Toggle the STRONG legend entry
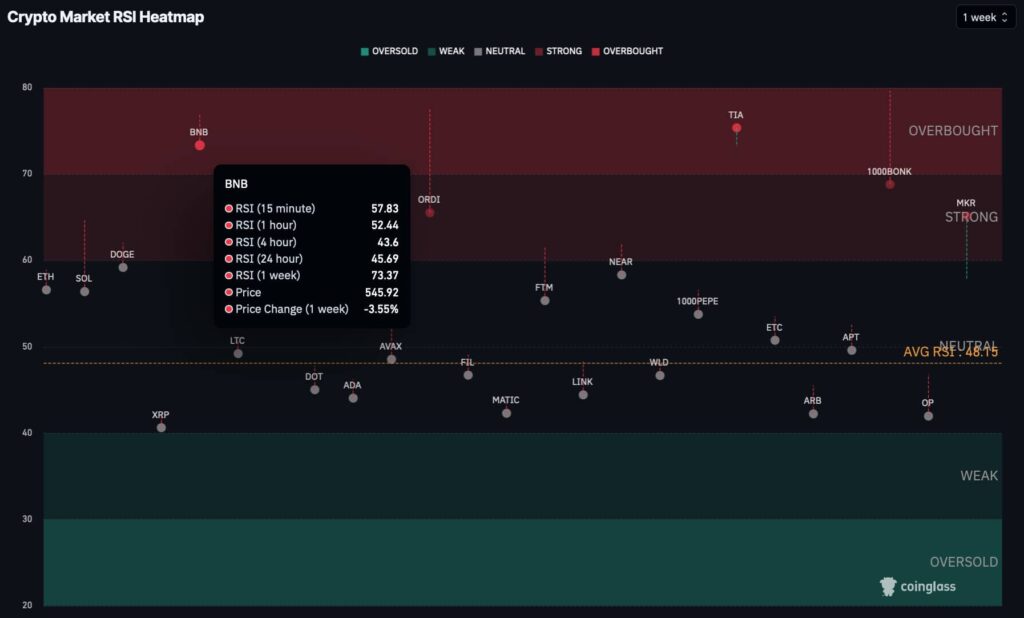 click(x=558, y=51)
